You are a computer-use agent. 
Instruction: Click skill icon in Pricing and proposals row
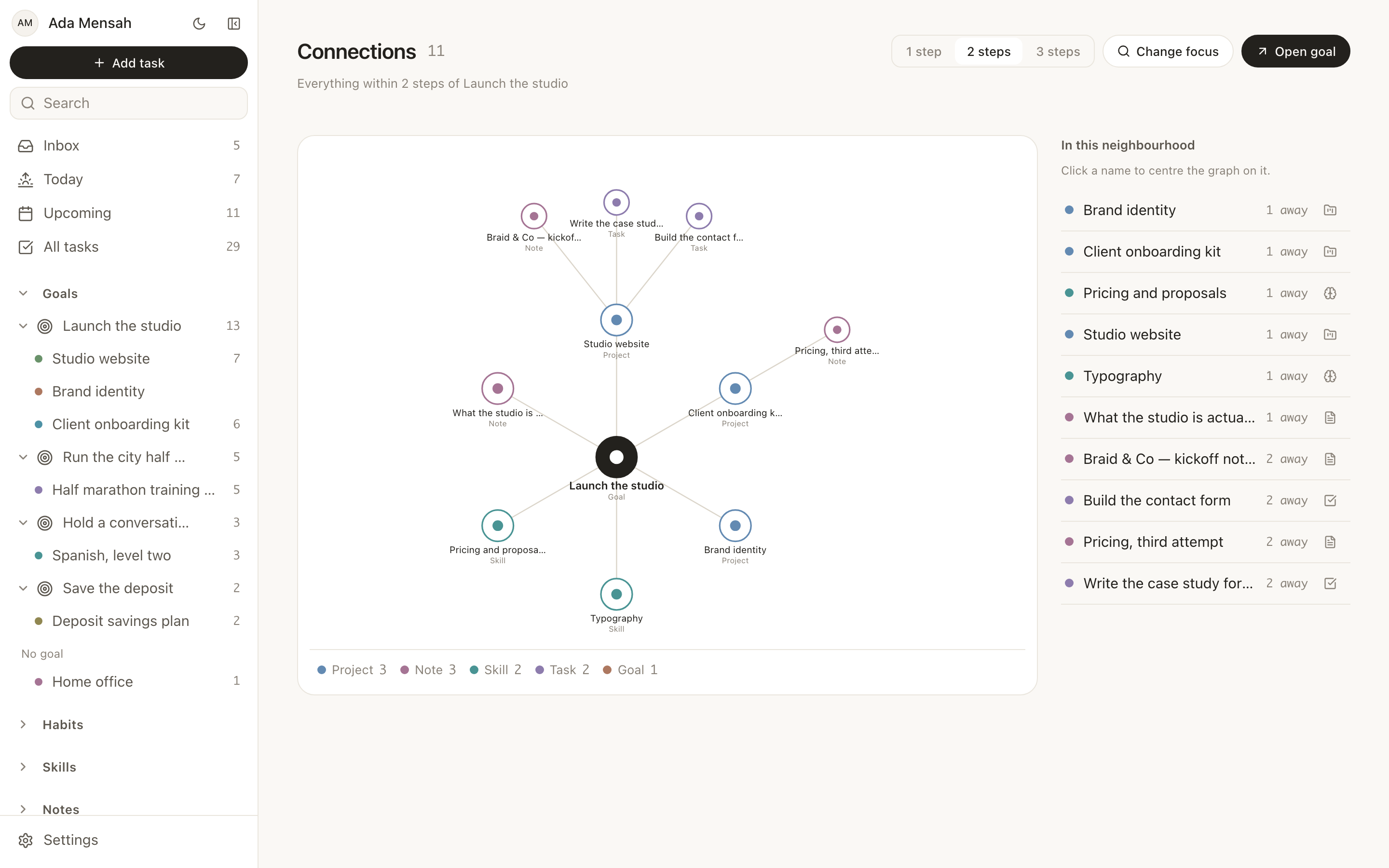[x=1330, y=293]
